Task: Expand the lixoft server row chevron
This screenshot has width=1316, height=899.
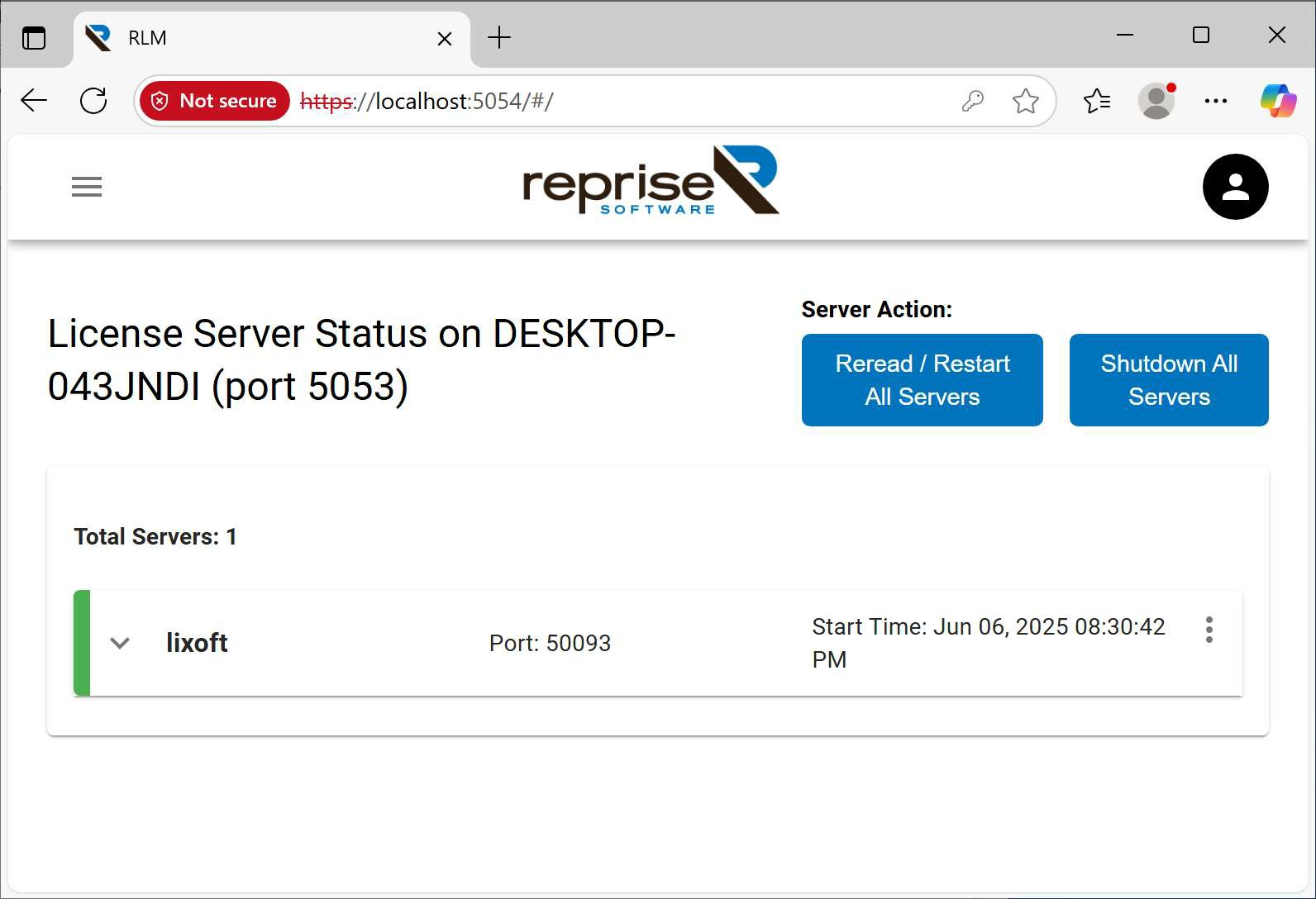Action: tap(120, 643)
